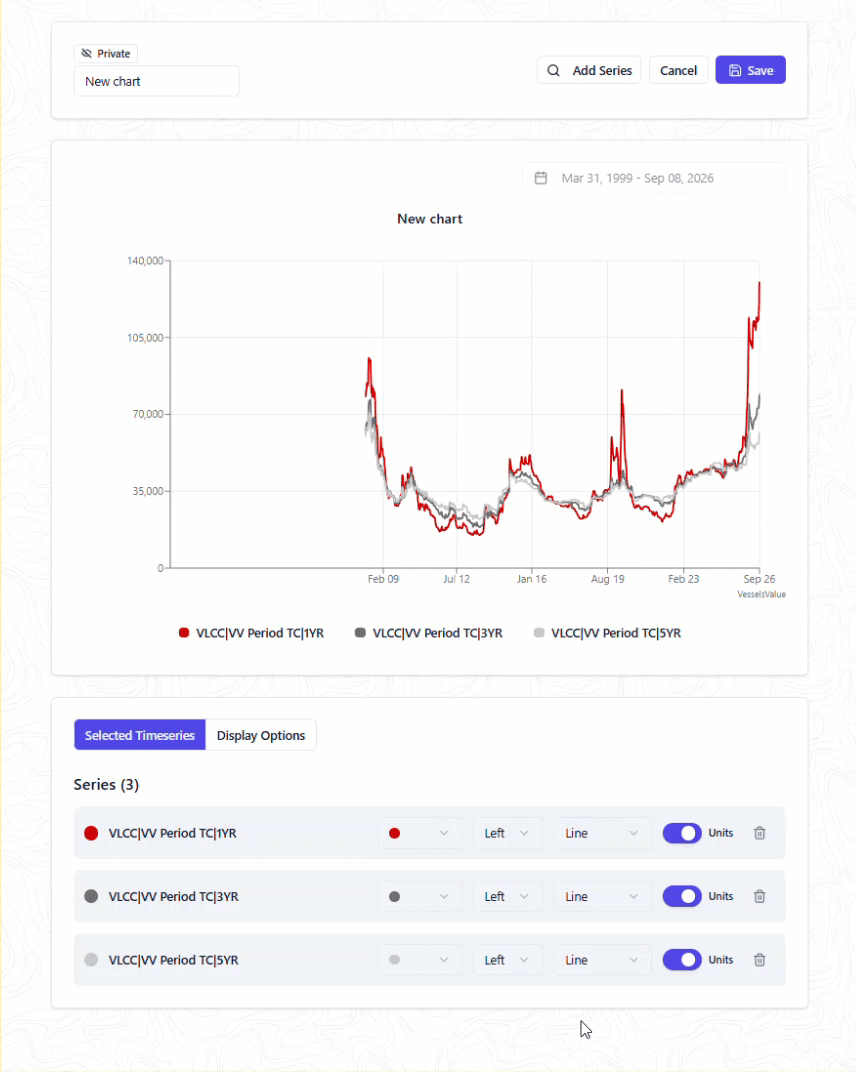Open Line chart type dropdown for TC|5YR
Screen dimensions: 856x1072
click(602, 960)
